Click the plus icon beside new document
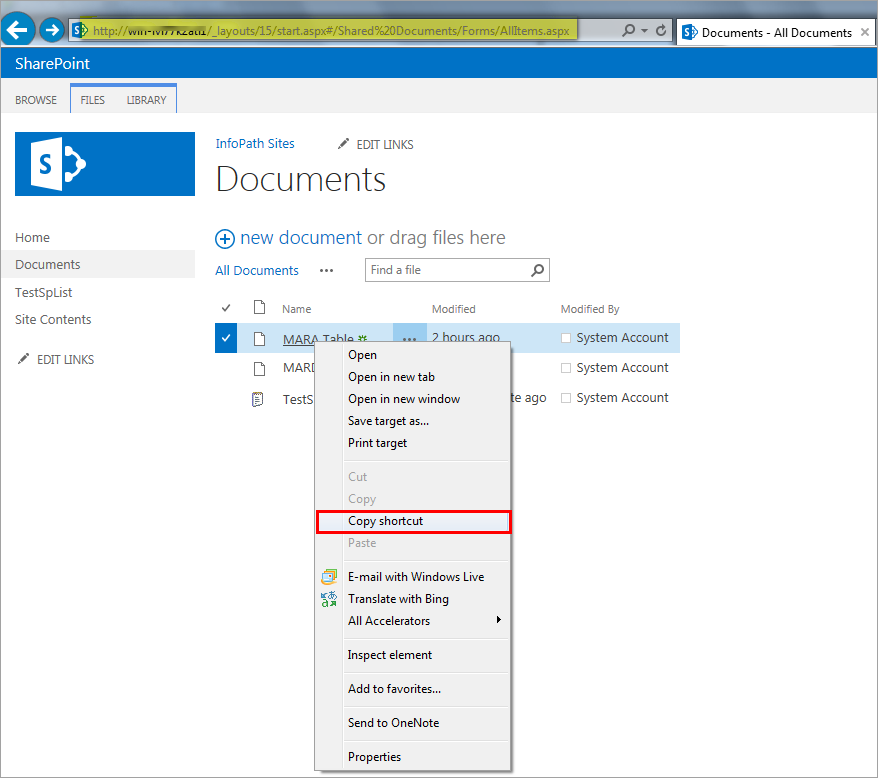878x778 pixels. (x=226, y=239)
